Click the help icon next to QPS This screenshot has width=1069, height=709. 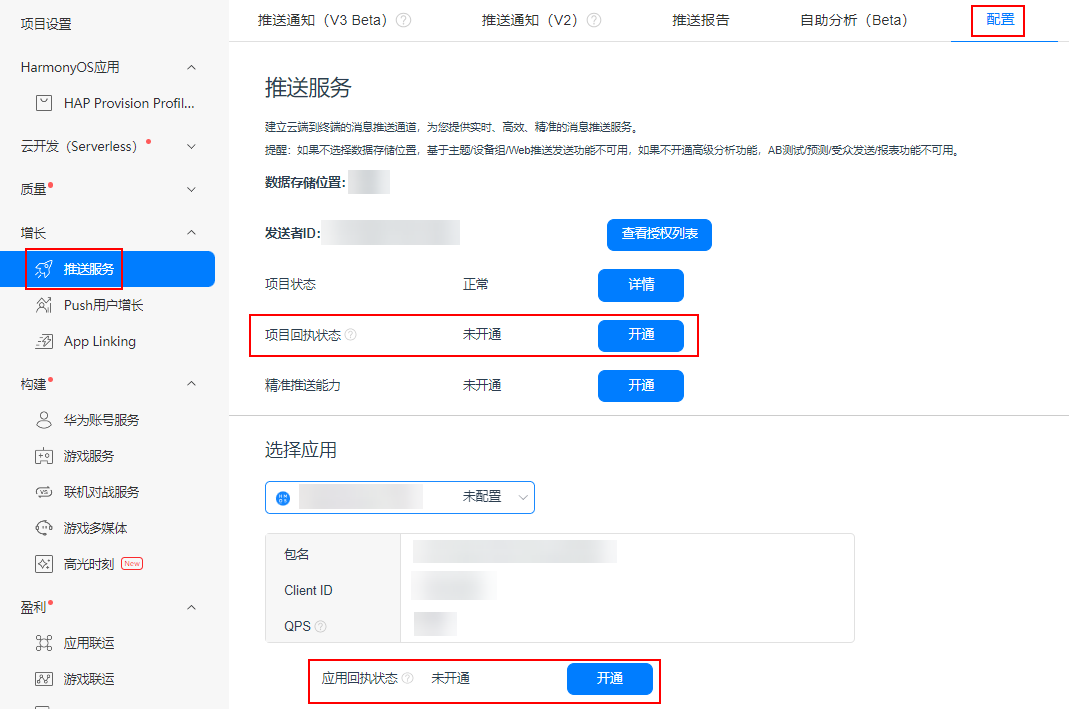(320, 627)
